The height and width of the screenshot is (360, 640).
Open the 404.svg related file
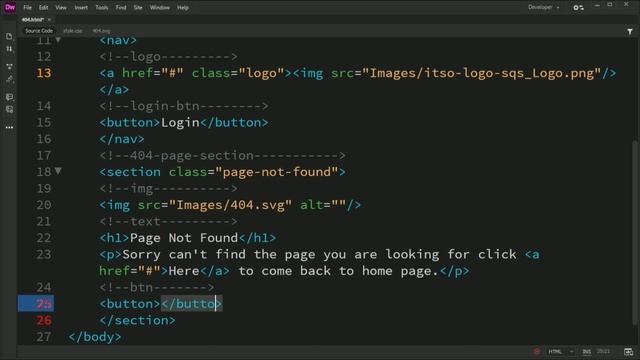[101, 31]
